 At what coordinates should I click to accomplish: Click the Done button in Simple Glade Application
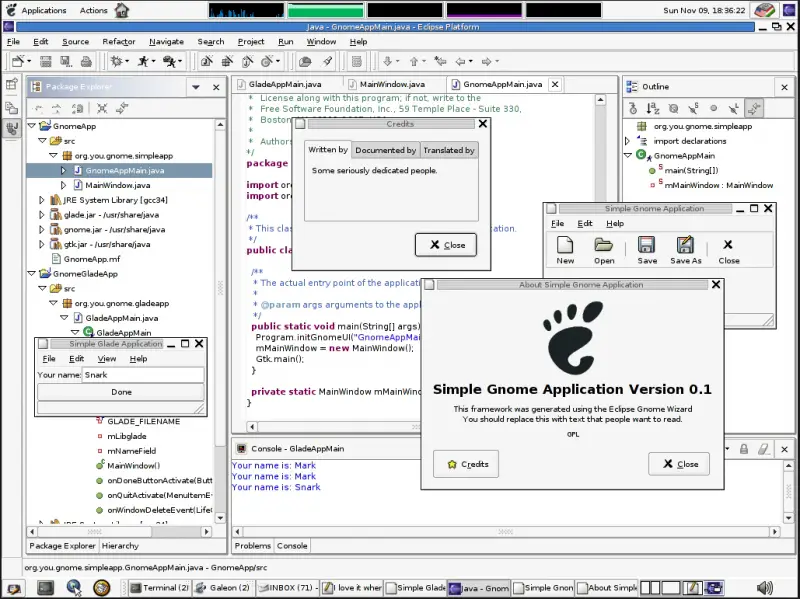click(121, 392)
